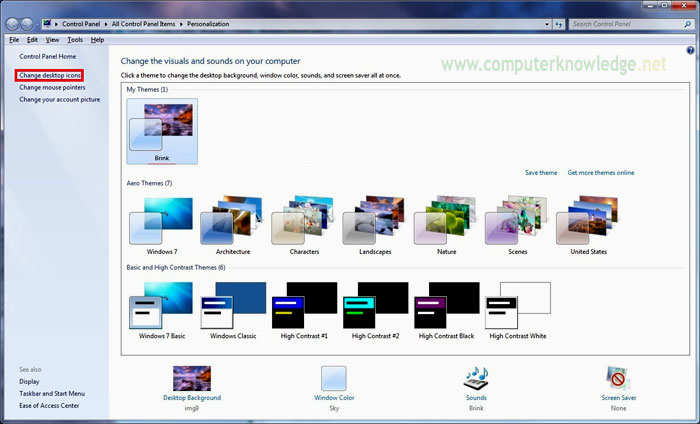Click the Window Color text link

334,398
